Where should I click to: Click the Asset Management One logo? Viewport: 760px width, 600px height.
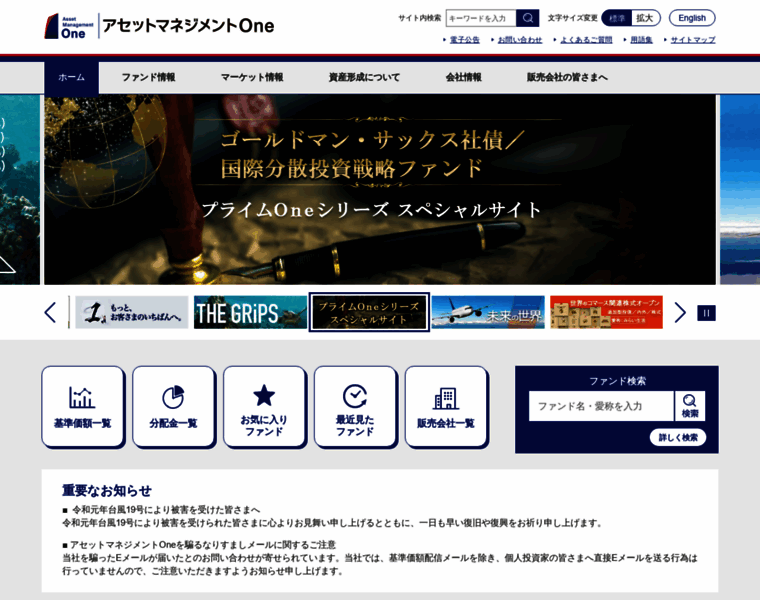(159, 26)
